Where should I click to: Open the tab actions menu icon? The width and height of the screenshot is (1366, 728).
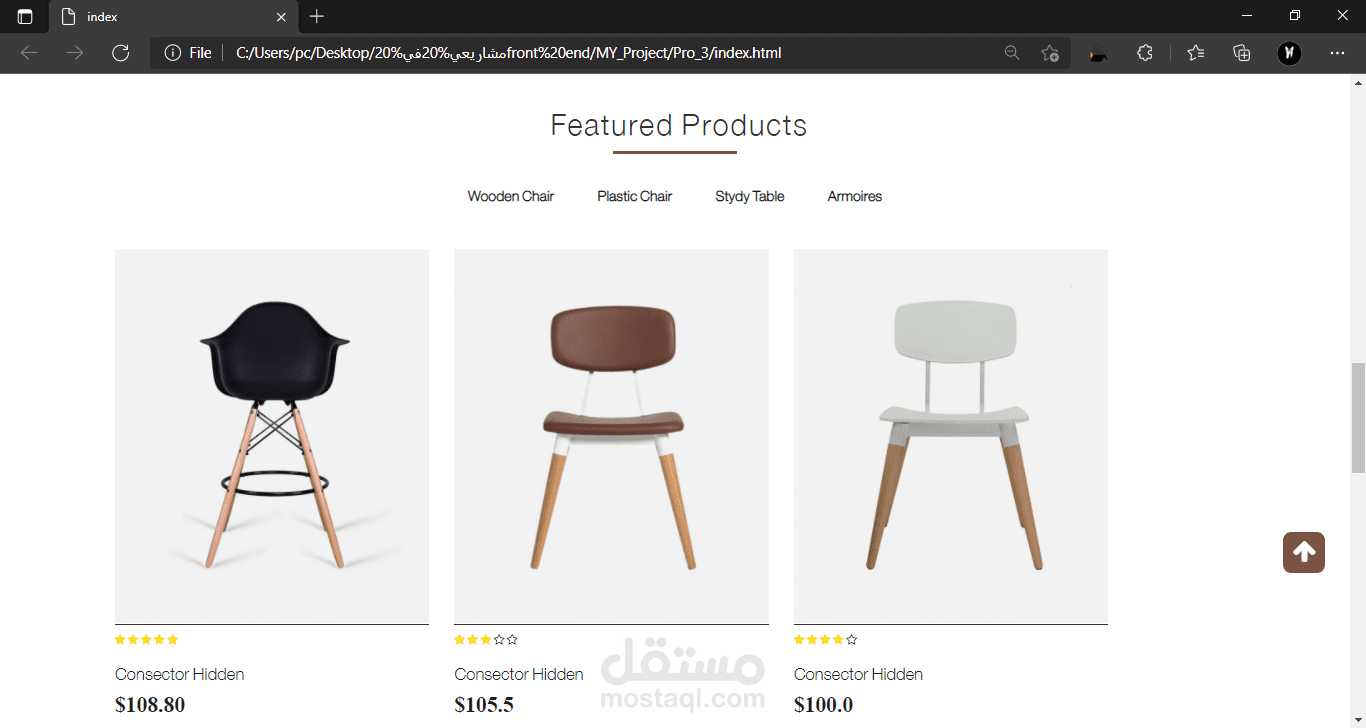[x=24, y=17]
